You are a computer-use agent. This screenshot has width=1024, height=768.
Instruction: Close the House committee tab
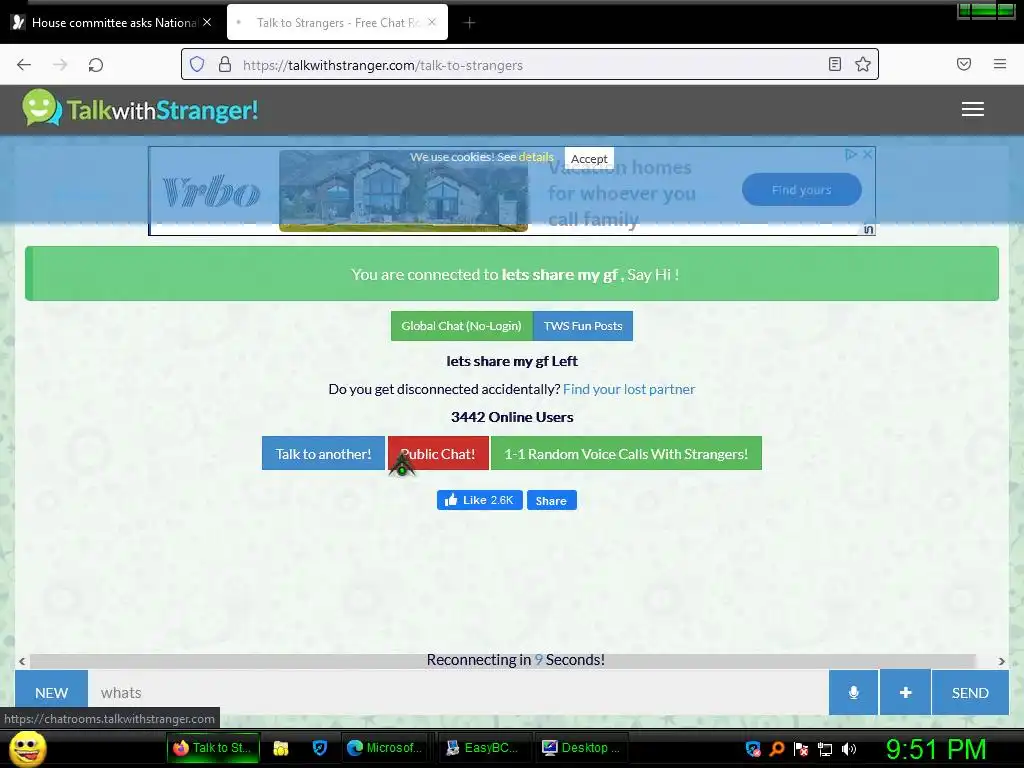pyautogui.click(x=207, y=22)
